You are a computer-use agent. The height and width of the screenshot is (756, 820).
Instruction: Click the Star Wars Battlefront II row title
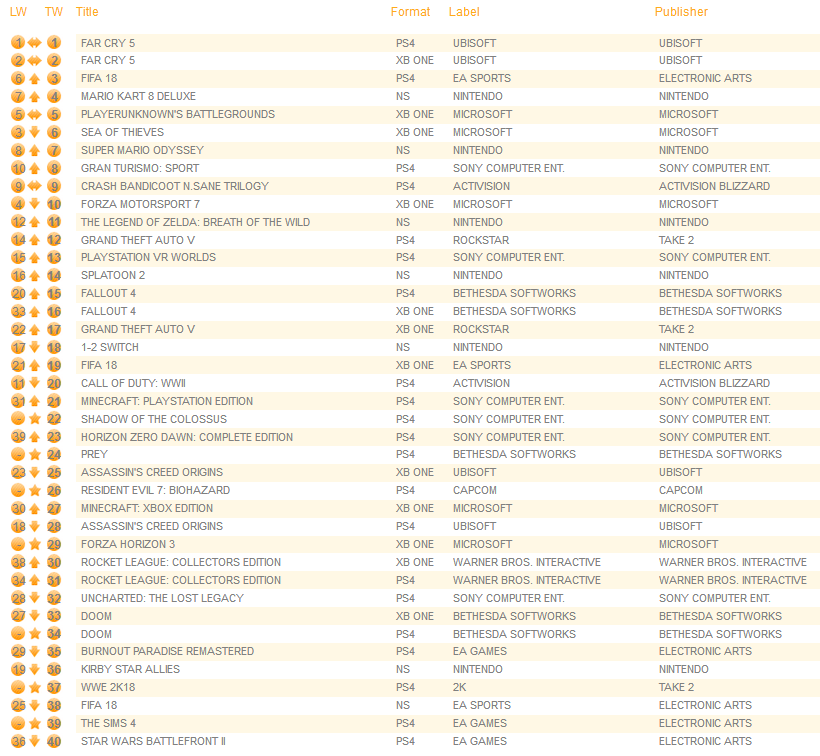[153, 742]
